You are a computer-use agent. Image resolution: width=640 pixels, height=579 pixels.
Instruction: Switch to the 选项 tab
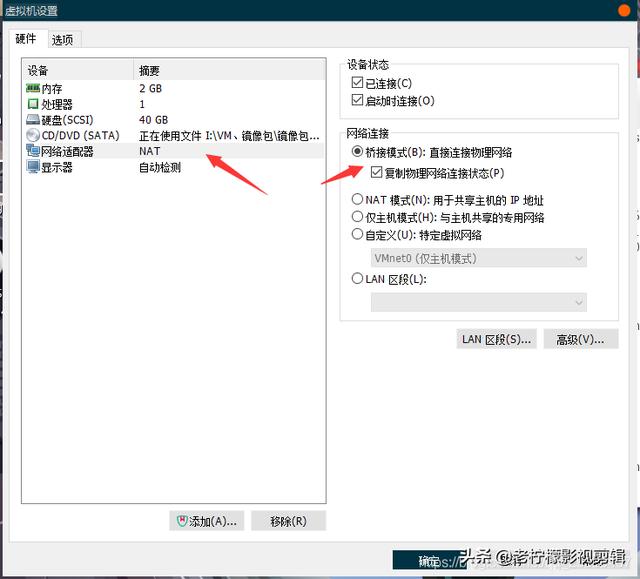(62, 40)
